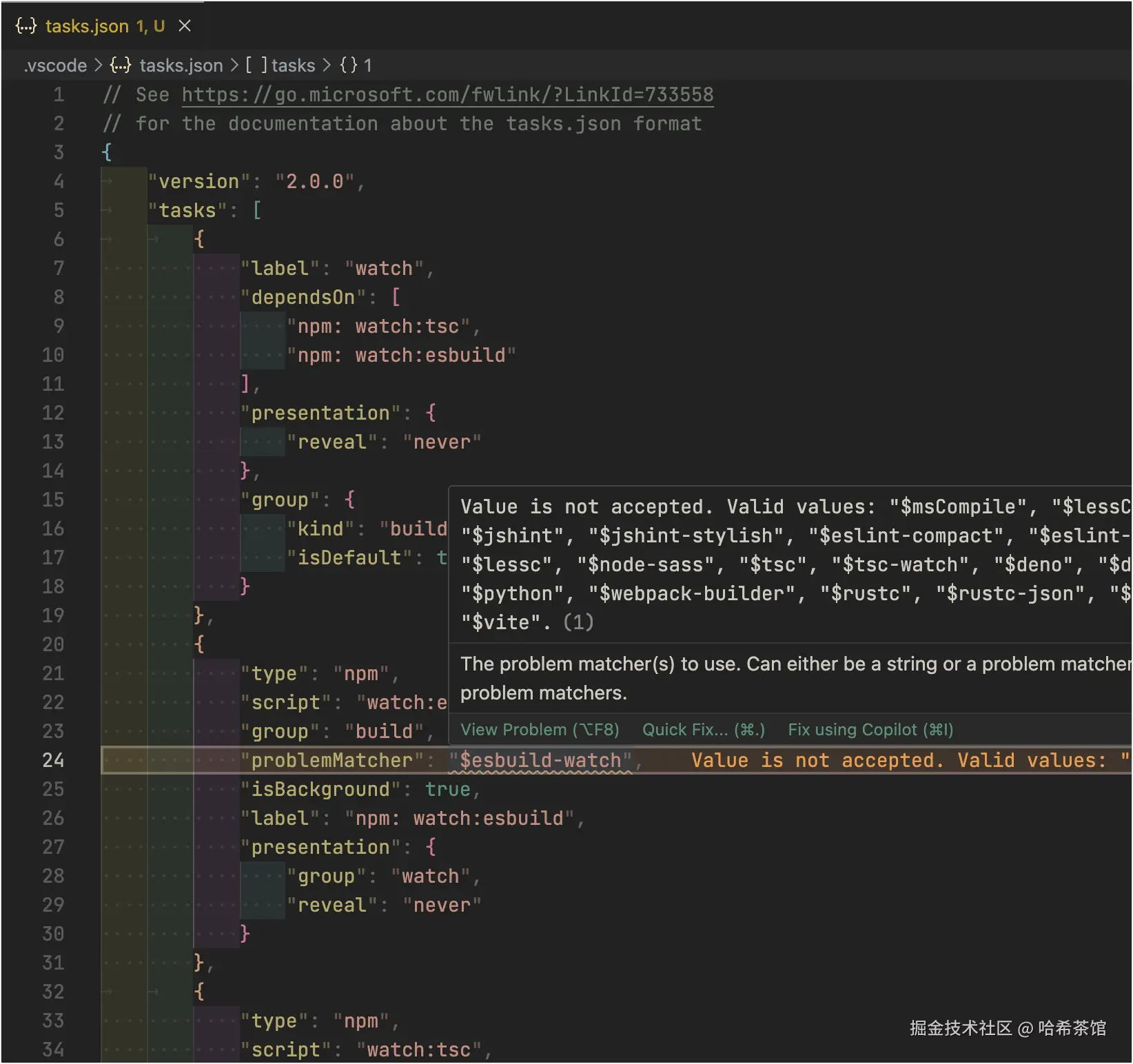The height and width of the screenshot is (1064, 1133).
Task: Click the "npm: watch:esbuild" string on line 10
Action: click(401, 355)
